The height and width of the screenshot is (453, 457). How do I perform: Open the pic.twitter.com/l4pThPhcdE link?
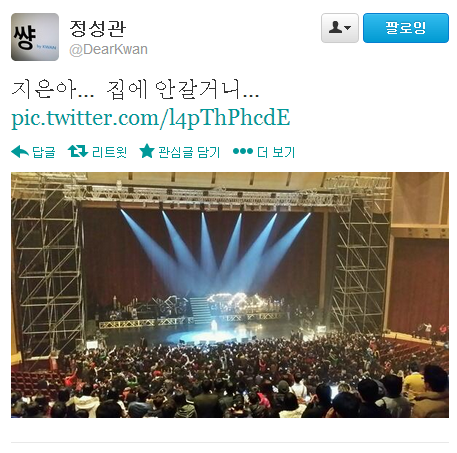(x=151, y=118)
